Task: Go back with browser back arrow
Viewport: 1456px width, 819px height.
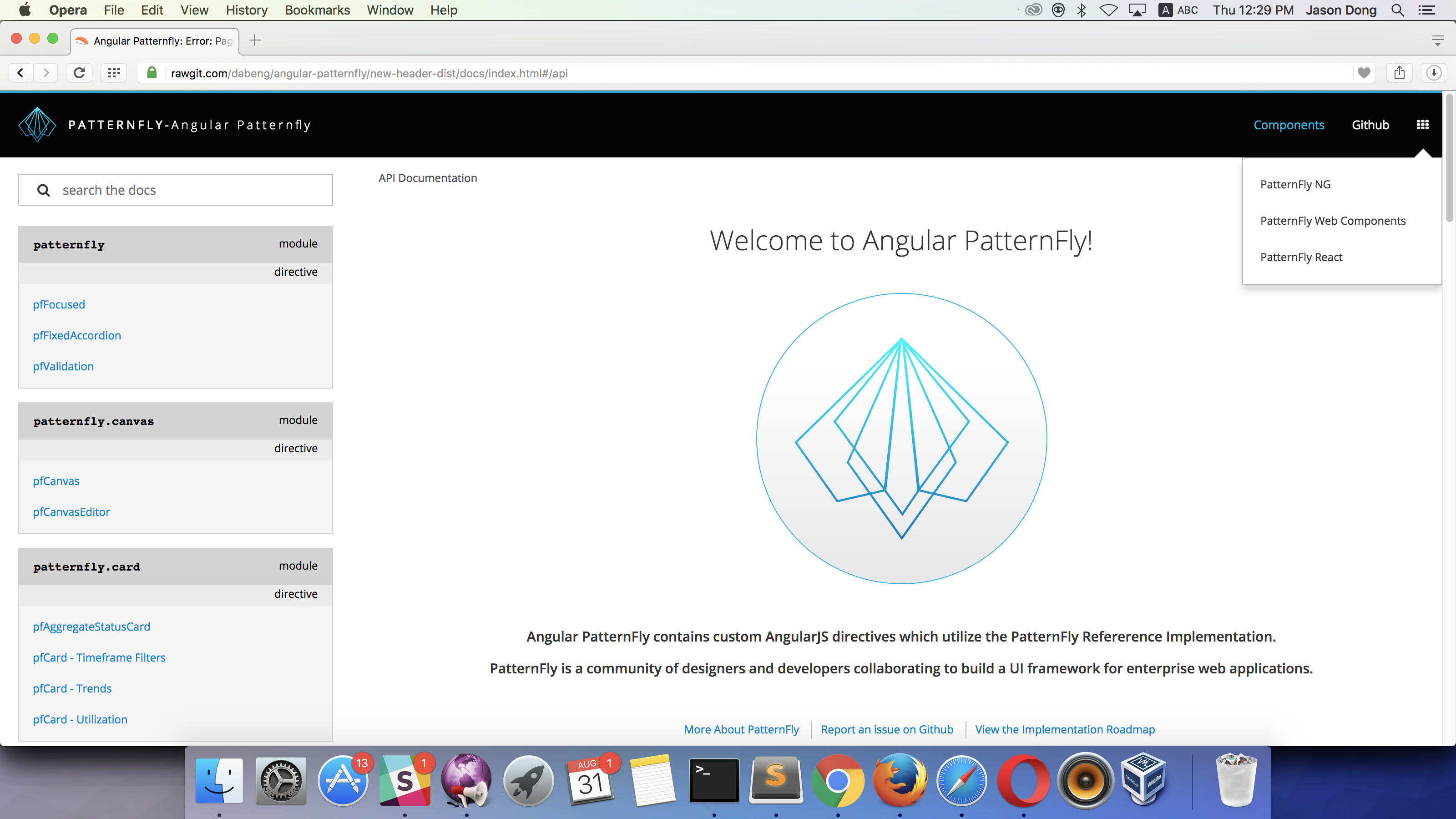Action: point(21,73)
